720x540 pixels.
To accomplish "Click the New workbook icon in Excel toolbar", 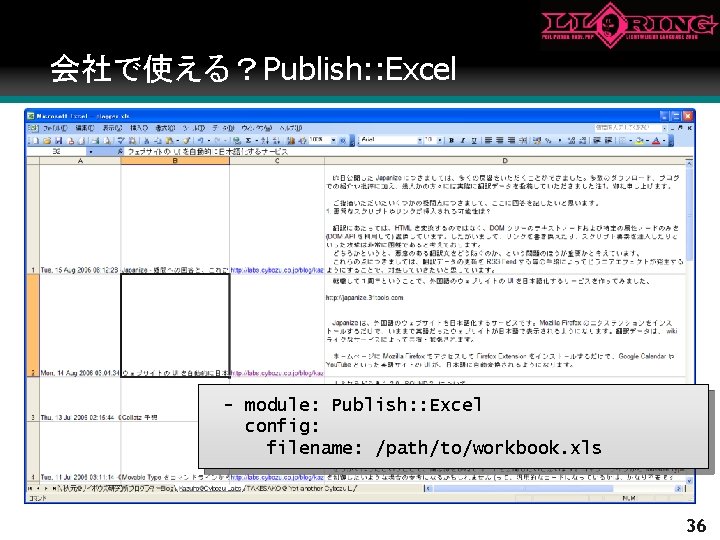I will 36,141.
